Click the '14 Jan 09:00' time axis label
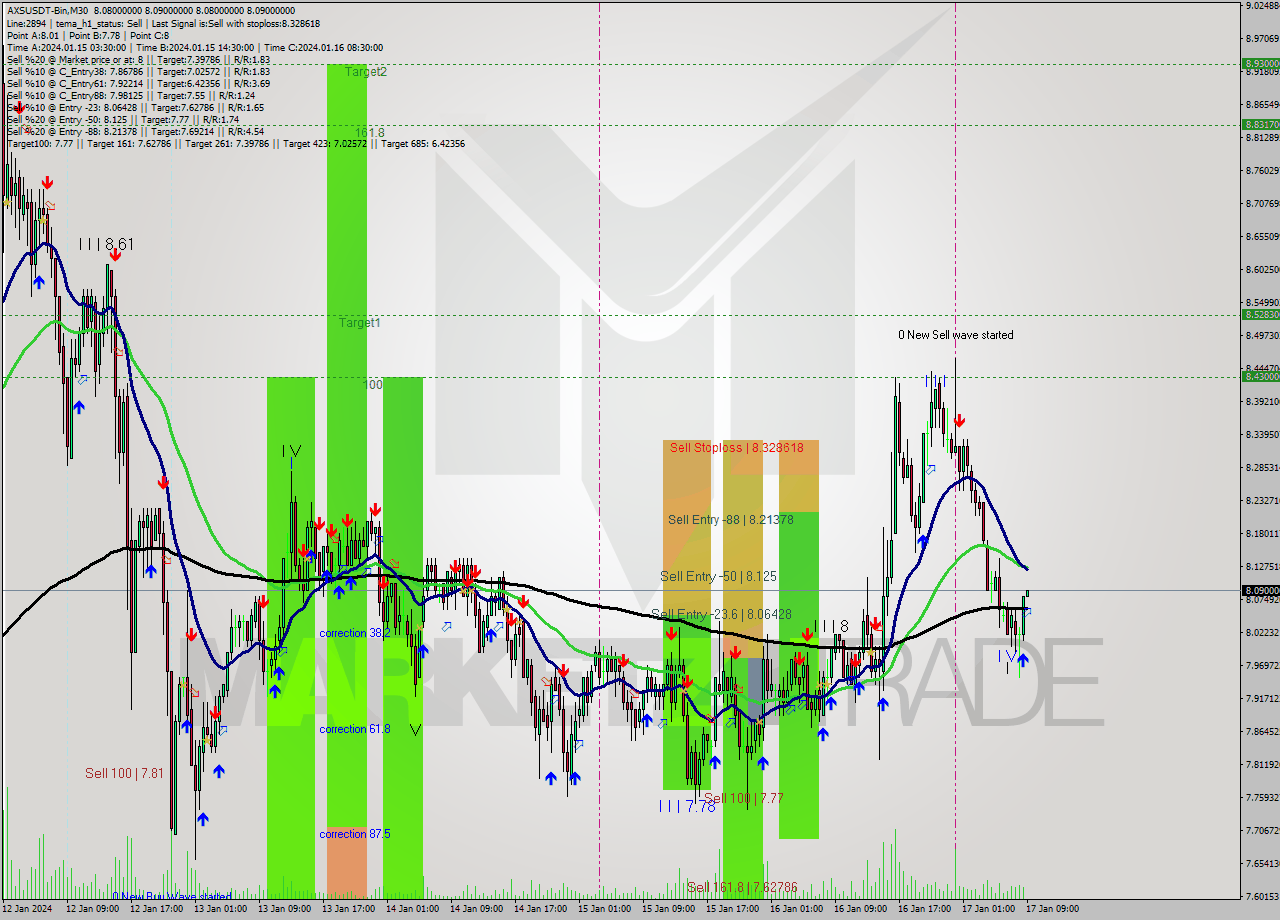The image size is (1280, 920). (477, 909)
